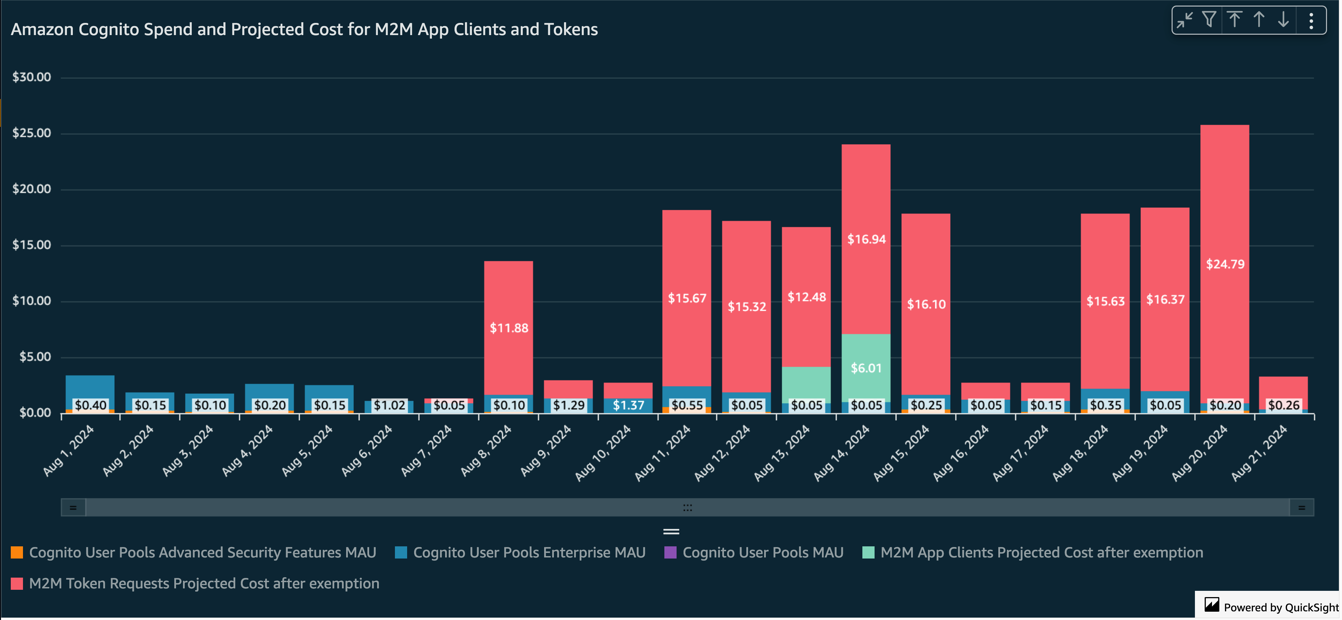Viewport: 1342px width, 620px height.
Task: Click the $12.48 label on the Aug 13 bar
Action: tap(806, 296)
